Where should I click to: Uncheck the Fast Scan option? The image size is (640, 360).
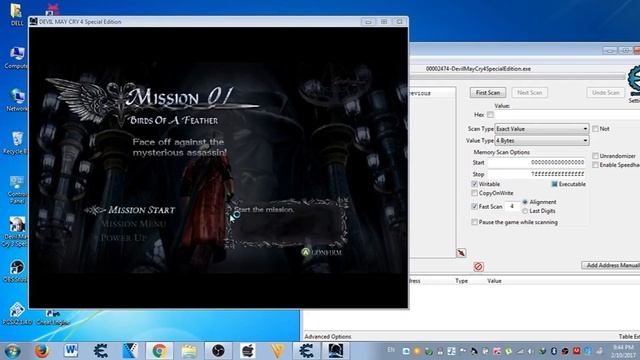click(x=474, y=207)
